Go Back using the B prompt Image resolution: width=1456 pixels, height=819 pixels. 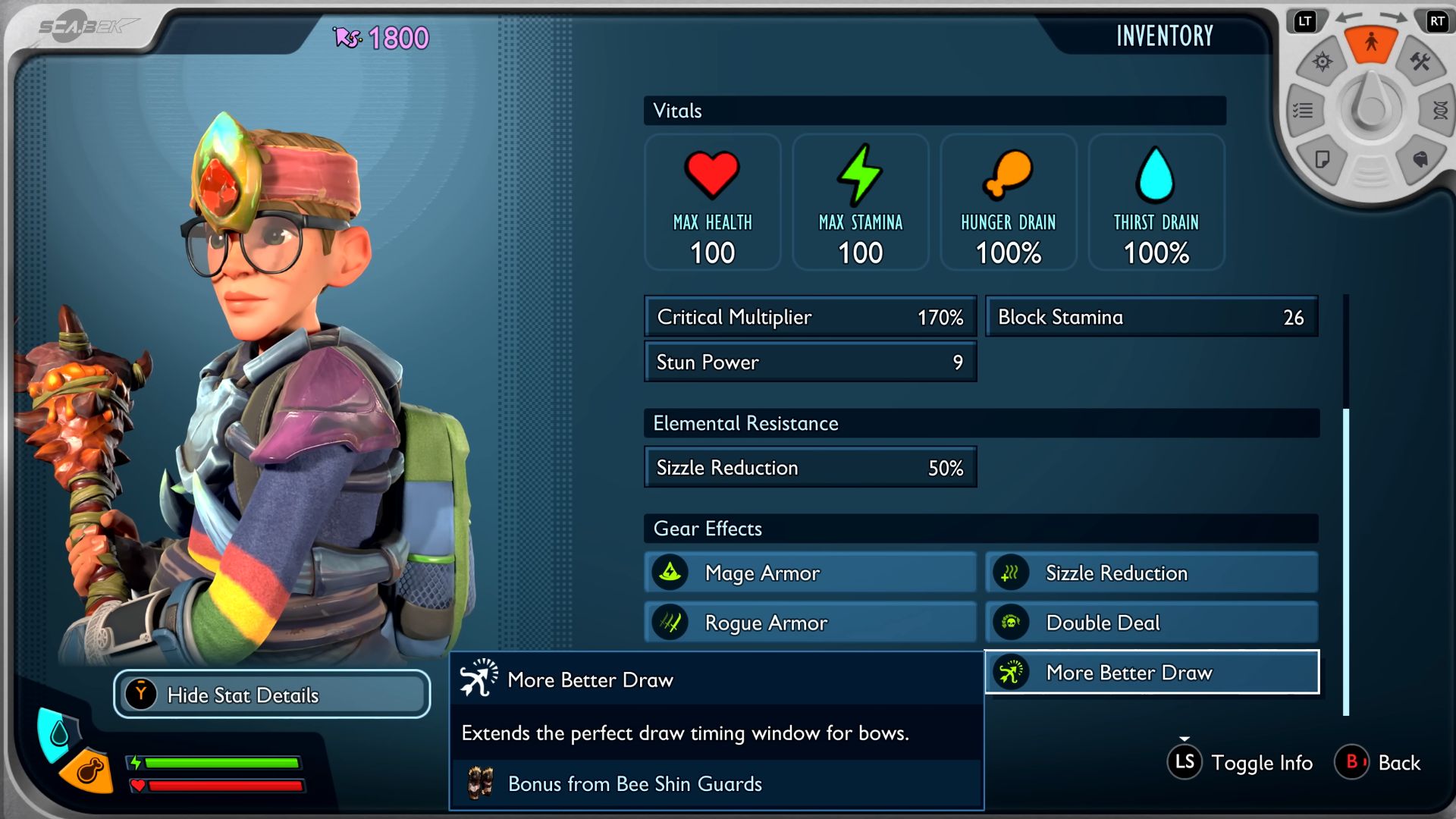[1378, 762]
